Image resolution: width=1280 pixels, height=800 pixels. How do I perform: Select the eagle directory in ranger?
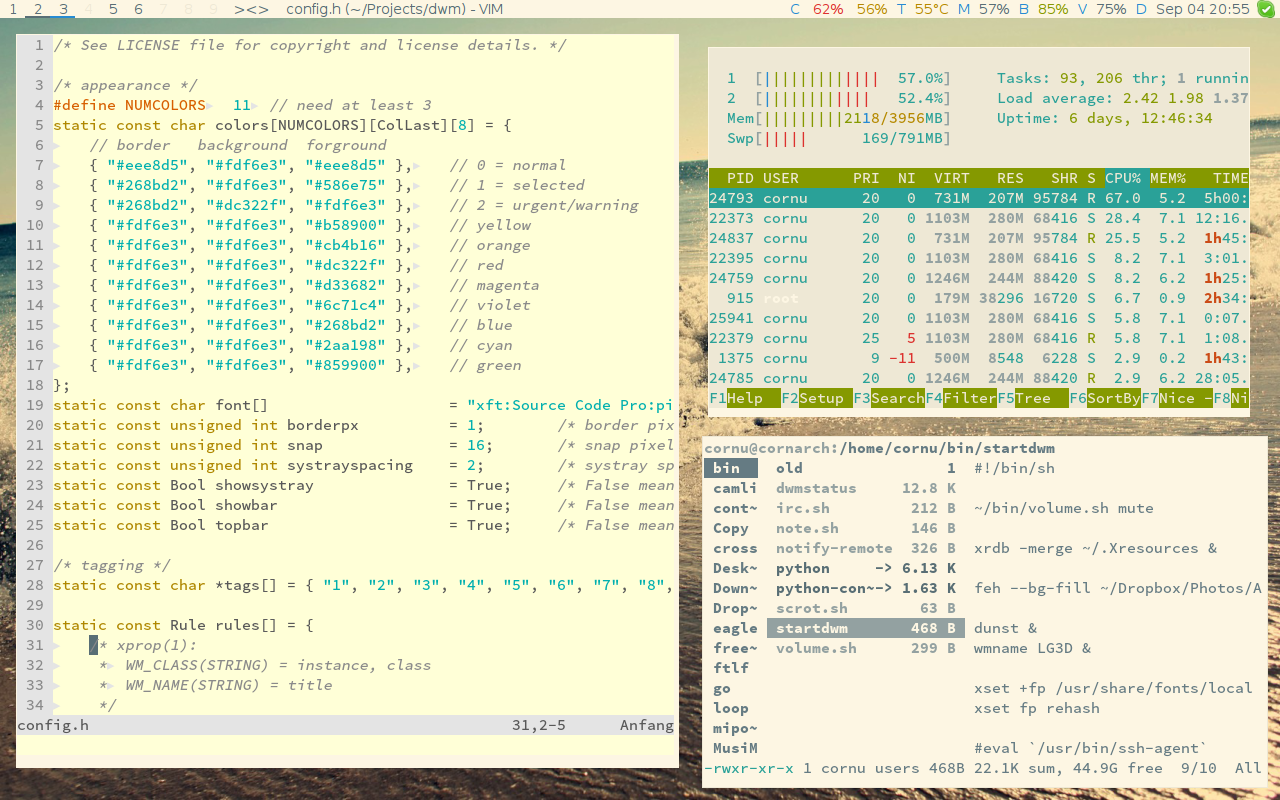tap(735, 628)
